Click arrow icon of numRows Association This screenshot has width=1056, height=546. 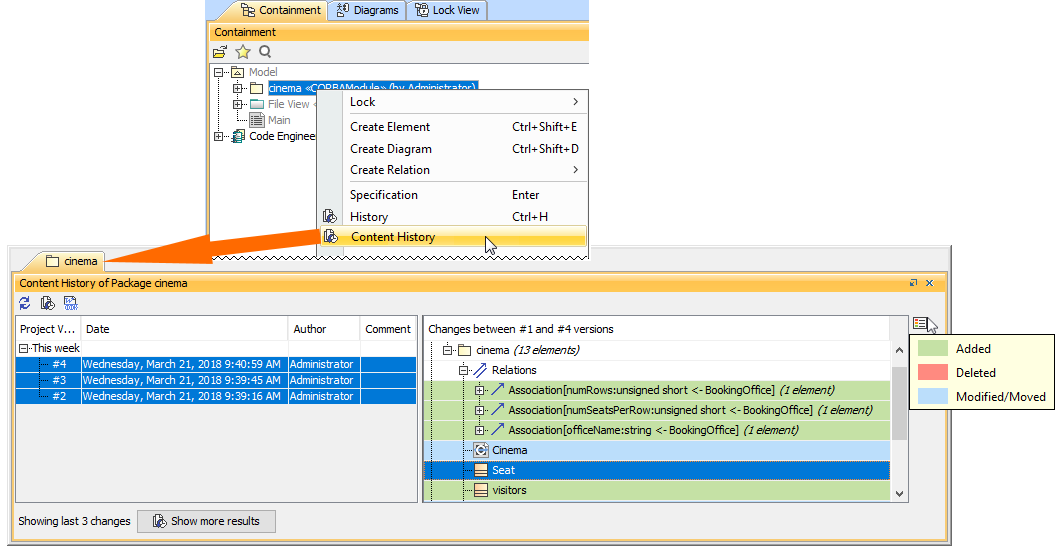(x=498, y=390)
